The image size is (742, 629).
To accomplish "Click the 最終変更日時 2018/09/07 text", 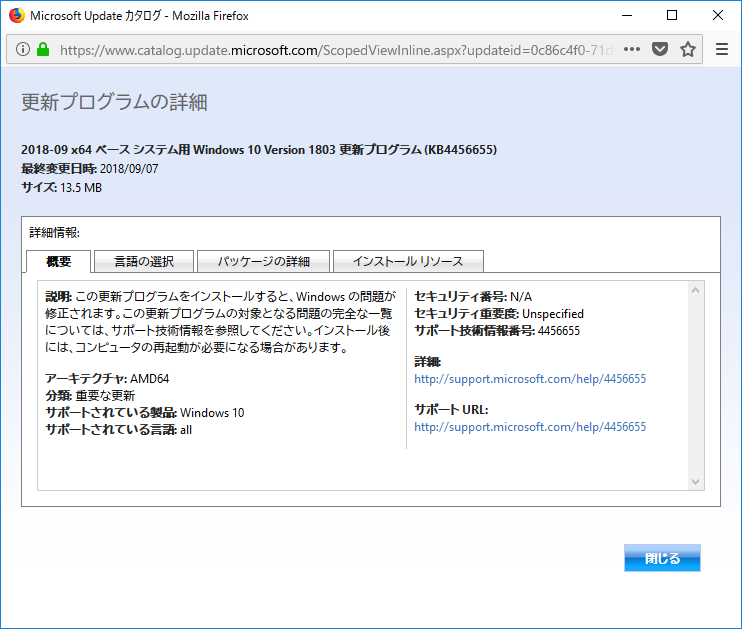I will click(89, 168).
